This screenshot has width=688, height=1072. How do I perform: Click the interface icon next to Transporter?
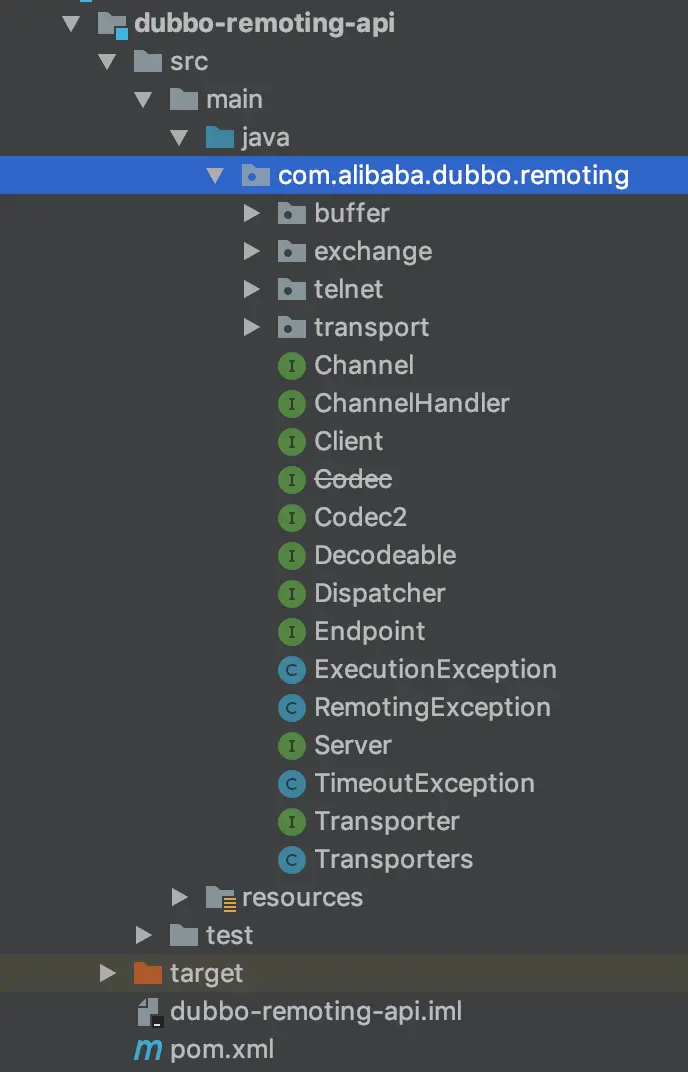pos(291,821)
